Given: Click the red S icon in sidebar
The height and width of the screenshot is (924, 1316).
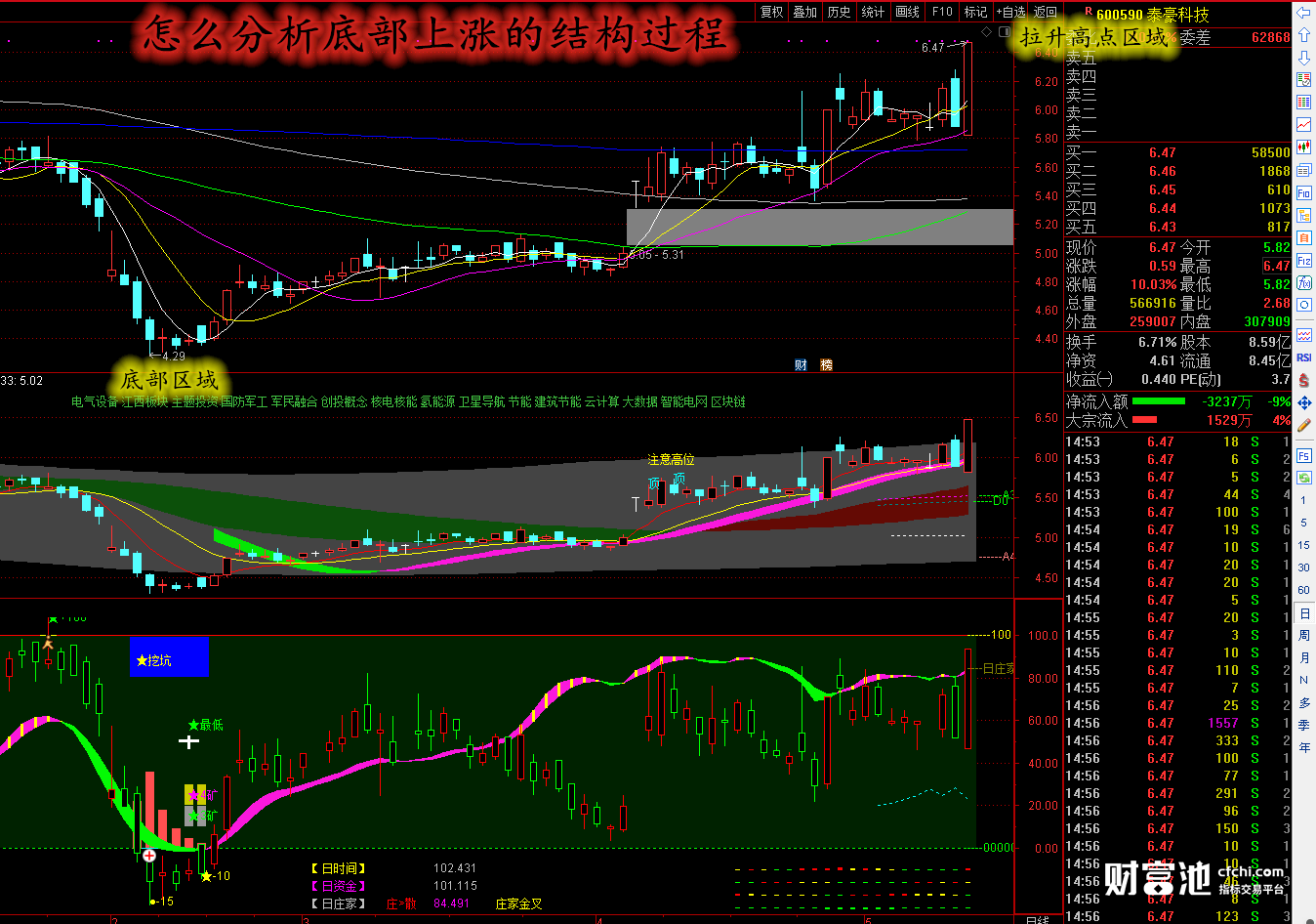Looking at the screenshot, I should pos(1303,380).
